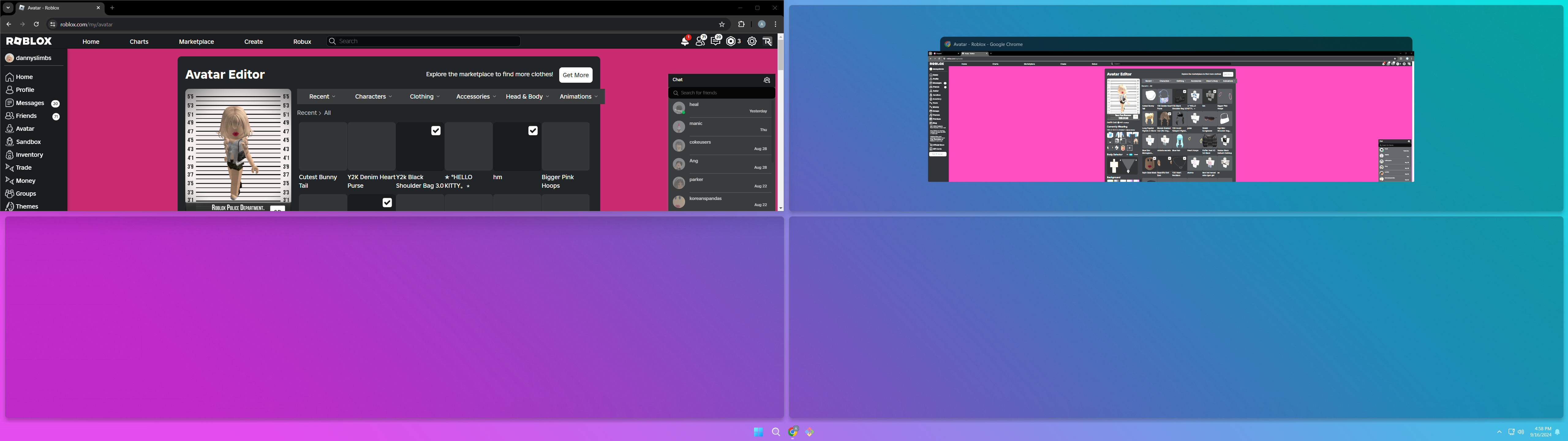Open Chrome from the Windows taskbar
Viewport: 1568px width, 441px height.
[793, 431]
